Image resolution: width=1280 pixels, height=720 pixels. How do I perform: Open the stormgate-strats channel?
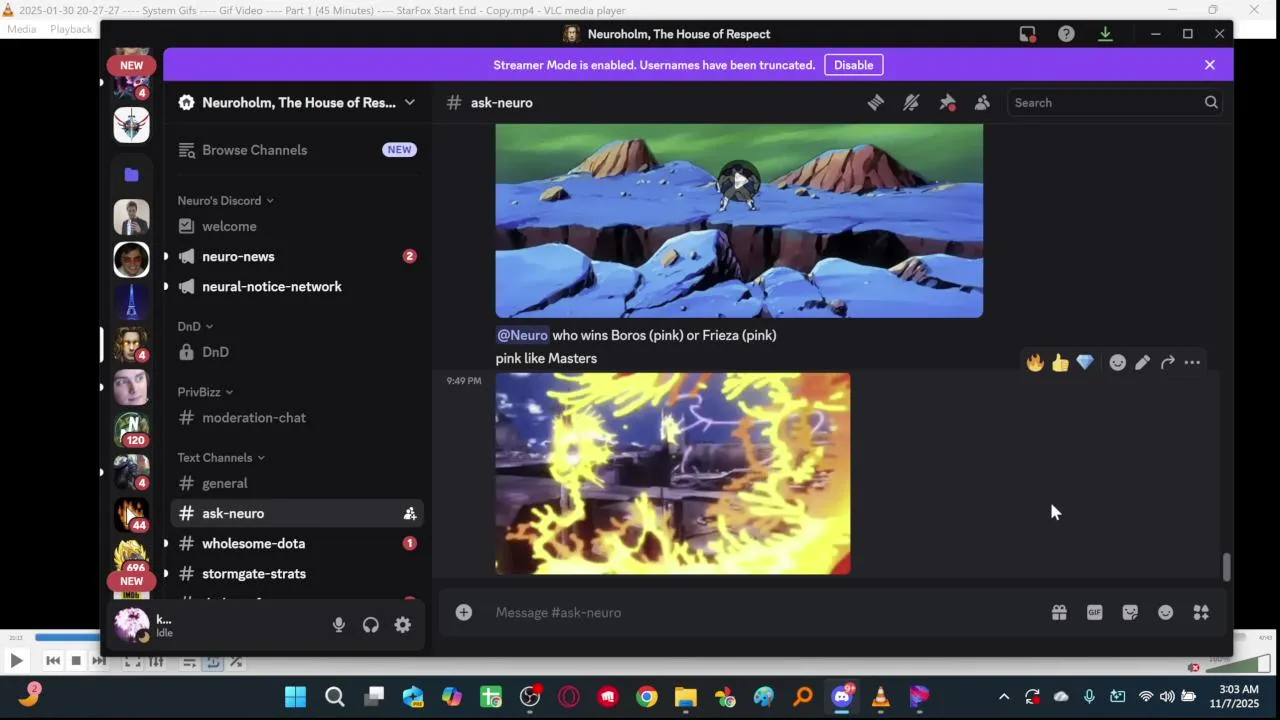(x=297, y=573)
